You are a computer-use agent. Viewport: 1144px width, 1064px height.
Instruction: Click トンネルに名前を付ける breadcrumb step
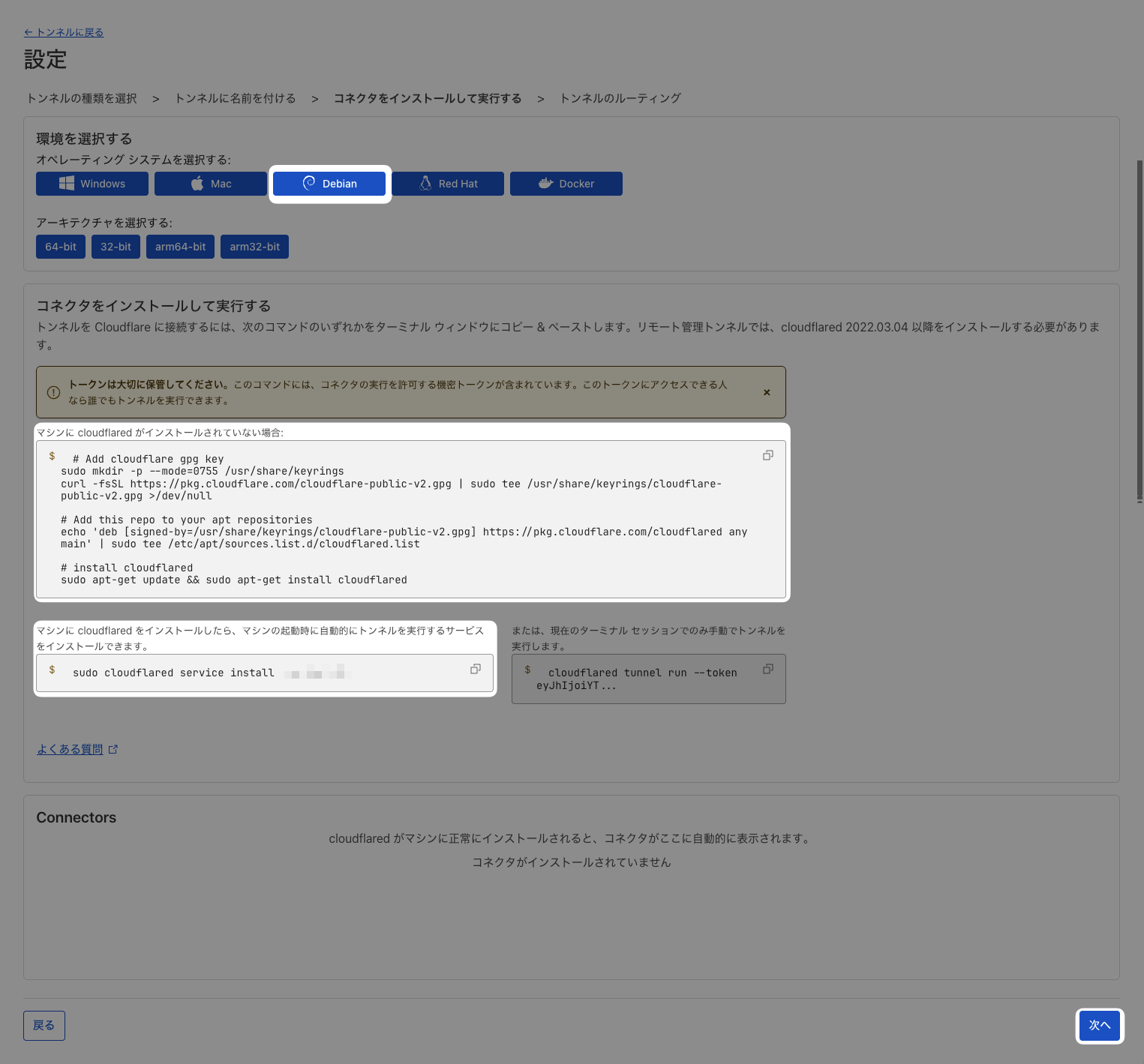coord(236,98)
